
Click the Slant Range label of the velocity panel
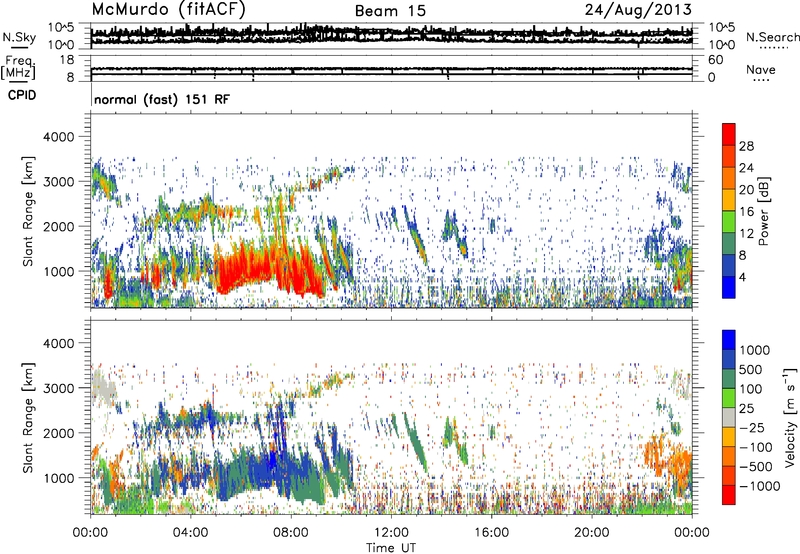(28, 418)
